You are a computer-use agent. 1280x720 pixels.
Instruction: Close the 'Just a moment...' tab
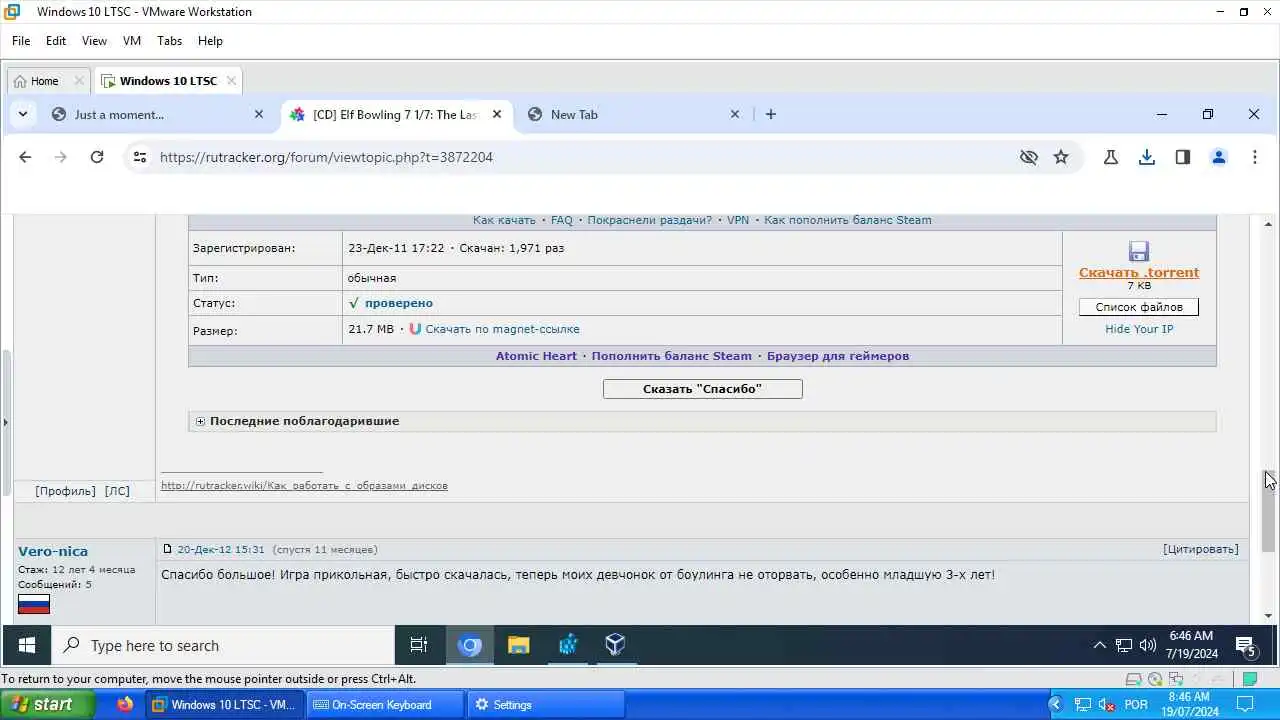pos(259,114)
